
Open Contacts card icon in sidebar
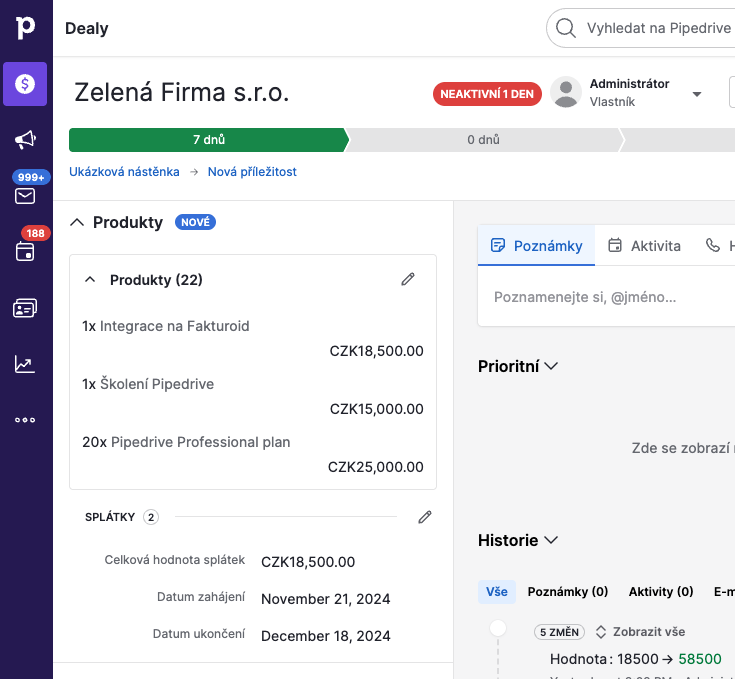coord(26,308)
